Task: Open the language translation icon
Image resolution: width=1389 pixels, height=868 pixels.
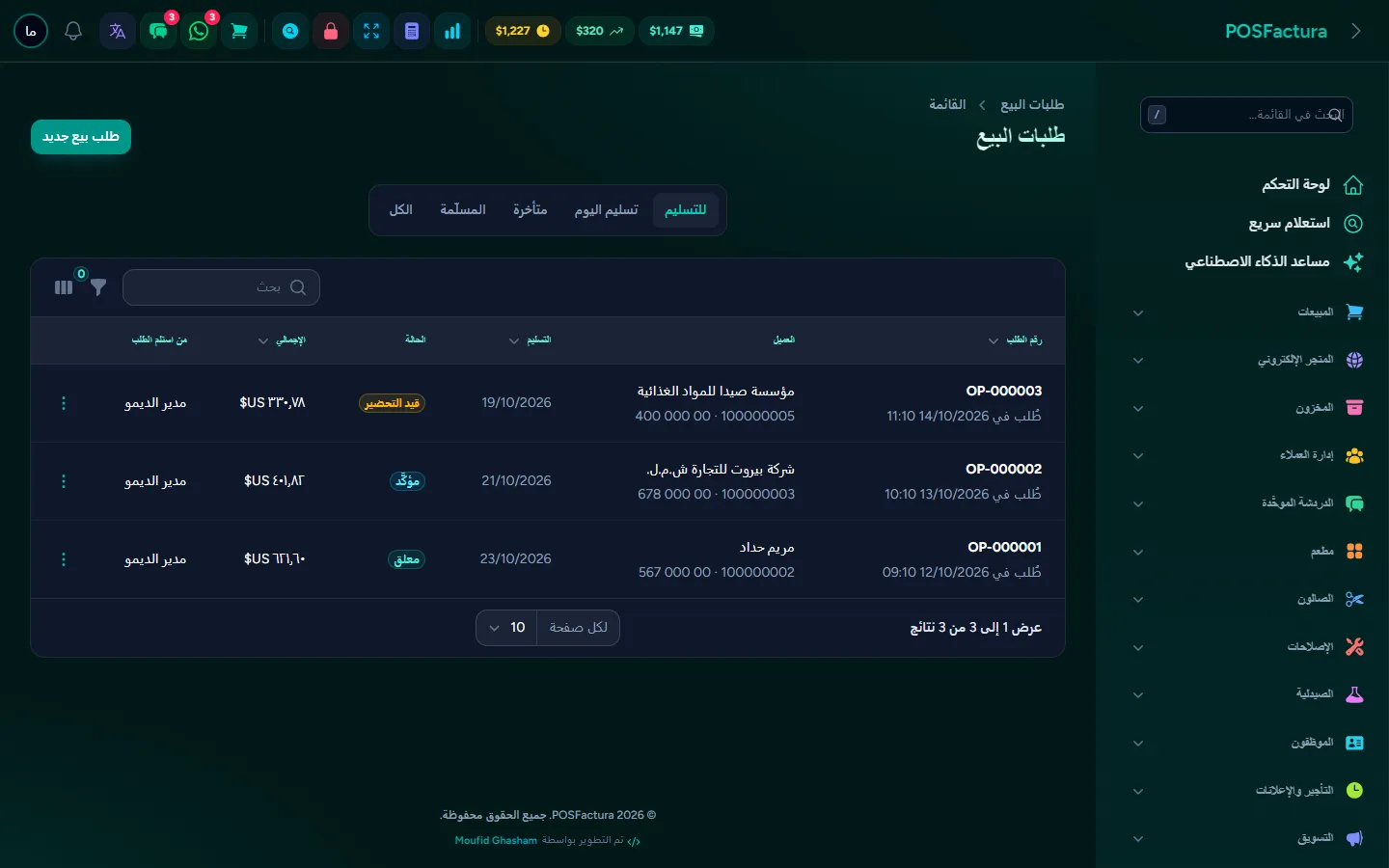Action: [x=118, y=31]
